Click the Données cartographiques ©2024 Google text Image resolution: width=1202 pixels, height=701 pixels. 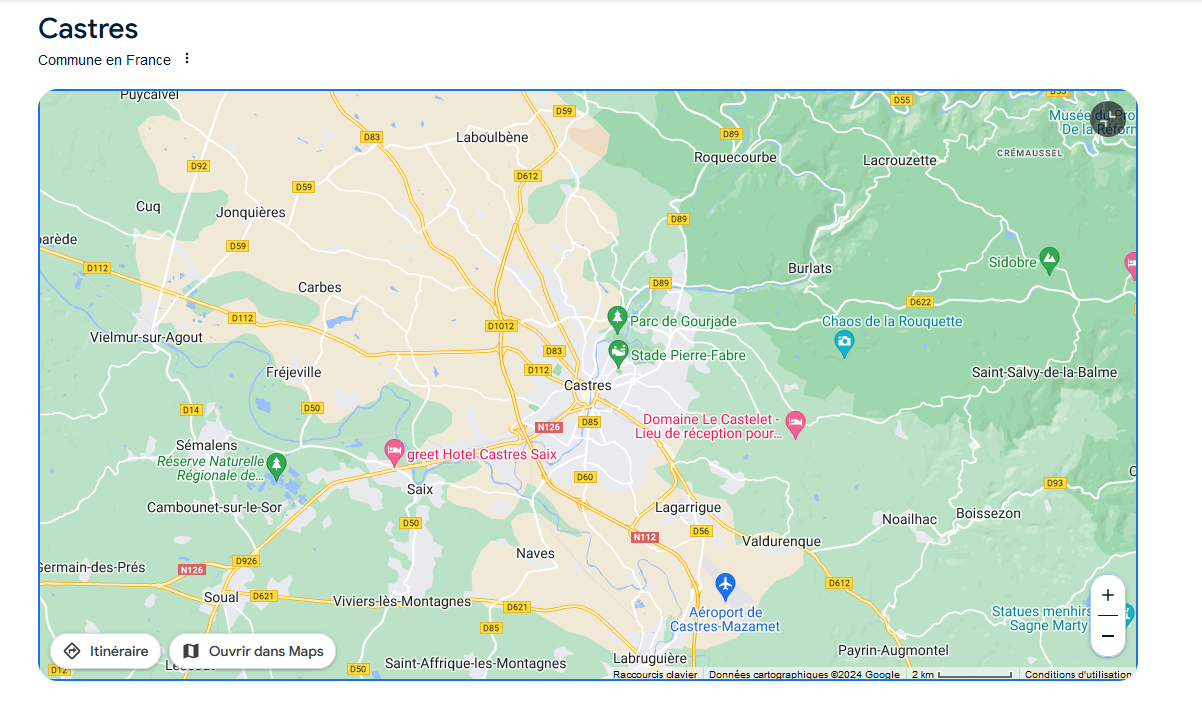(805, 675)
